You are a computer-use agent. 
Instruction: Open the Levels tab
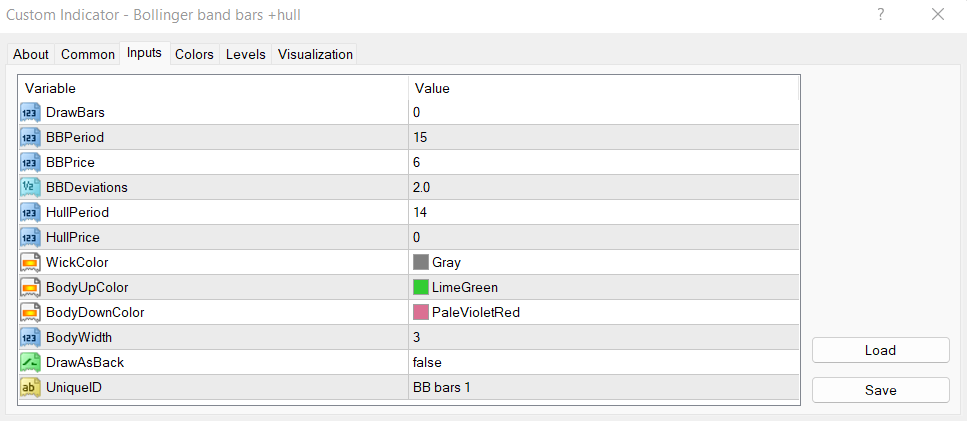(x=246, y=55)
